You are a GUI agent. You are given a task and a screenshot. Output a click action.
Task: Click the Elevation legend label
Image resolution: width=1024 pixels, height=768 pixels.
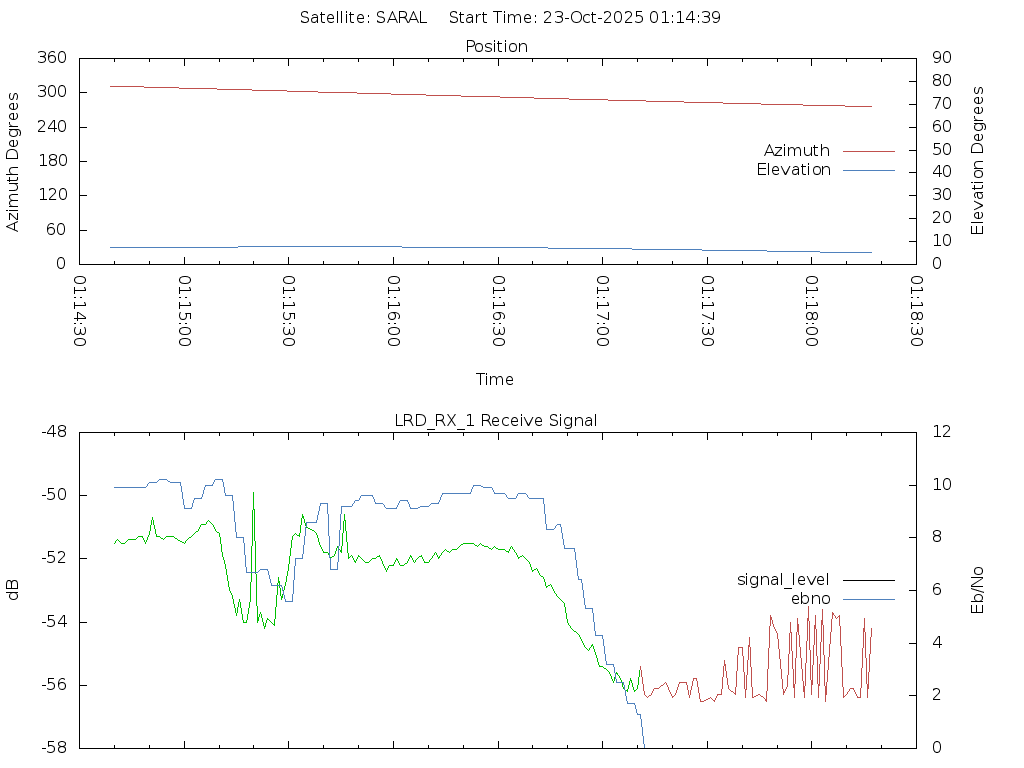tap(793, 170)
